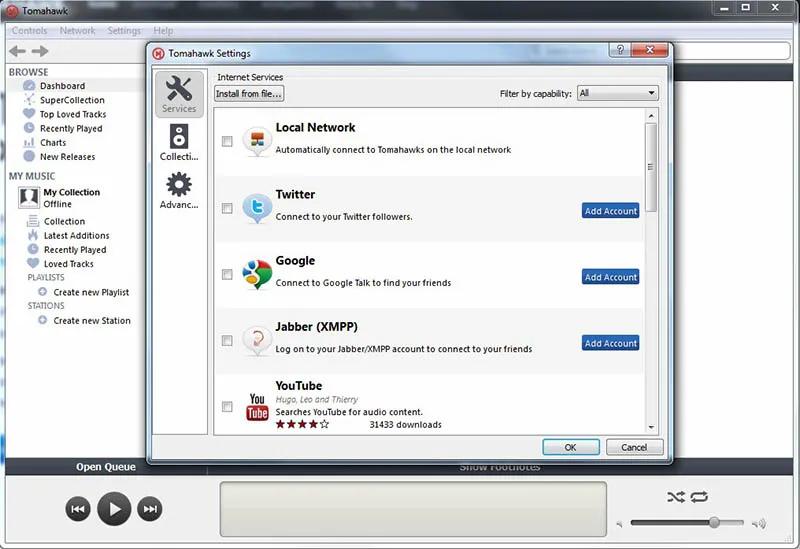Tick the YouTube resolver checkbox
800x549 pixels.
coord(227,406)
